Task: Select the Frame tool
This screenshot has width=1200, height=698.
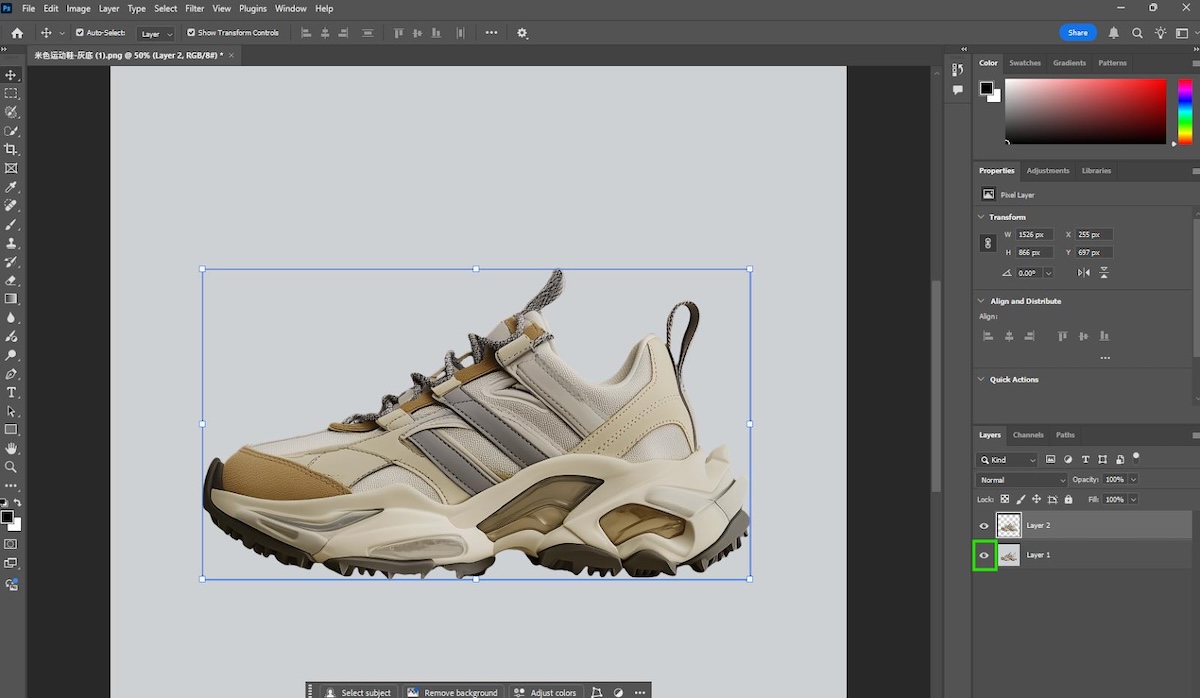Action: coord(11,168)
